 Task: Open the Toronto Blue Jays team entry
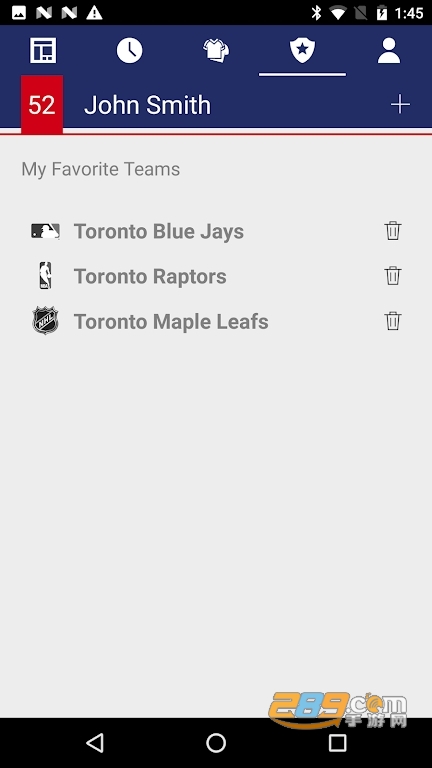tap(159, 232)
